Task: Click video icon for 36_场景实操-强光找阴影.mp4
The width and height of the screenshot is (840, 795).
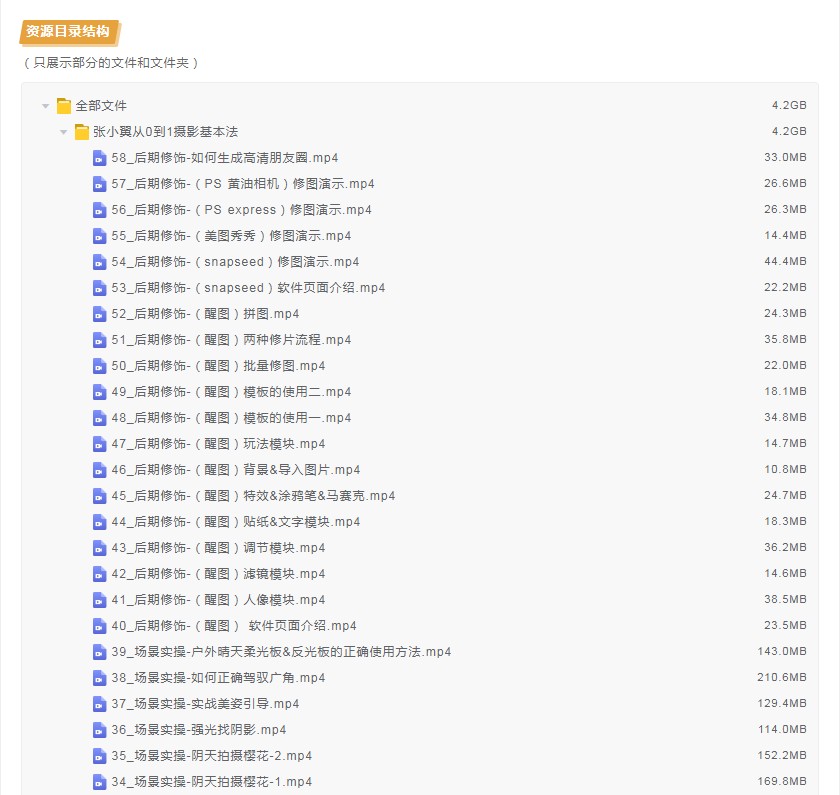Action: click(x=100, y=730)
